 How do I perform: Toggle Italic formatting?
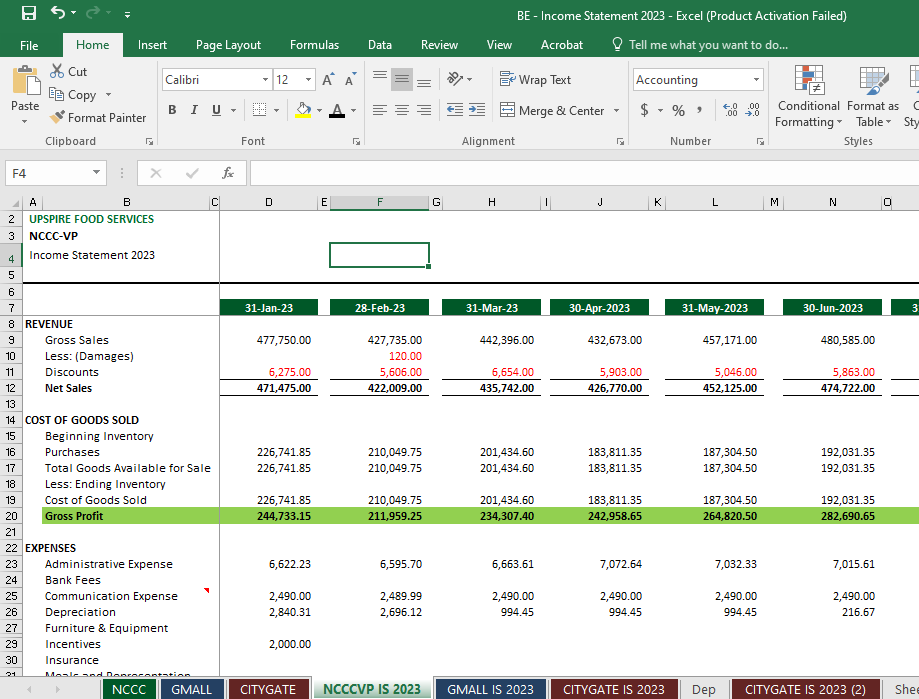point(194,110)
